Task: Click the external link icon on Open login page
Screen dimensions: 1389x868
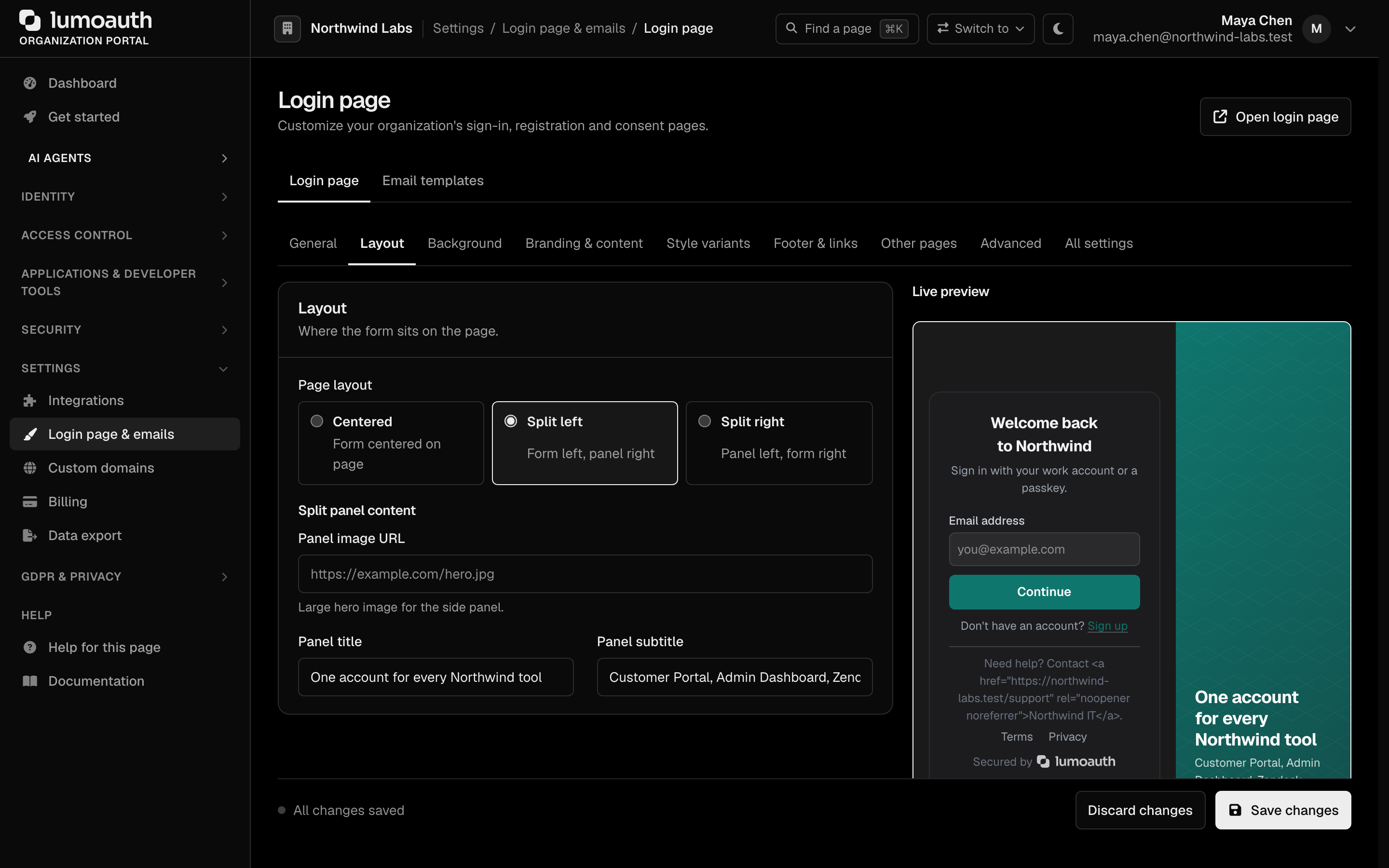Action: pyautogui.click(x=1220, y=117)
